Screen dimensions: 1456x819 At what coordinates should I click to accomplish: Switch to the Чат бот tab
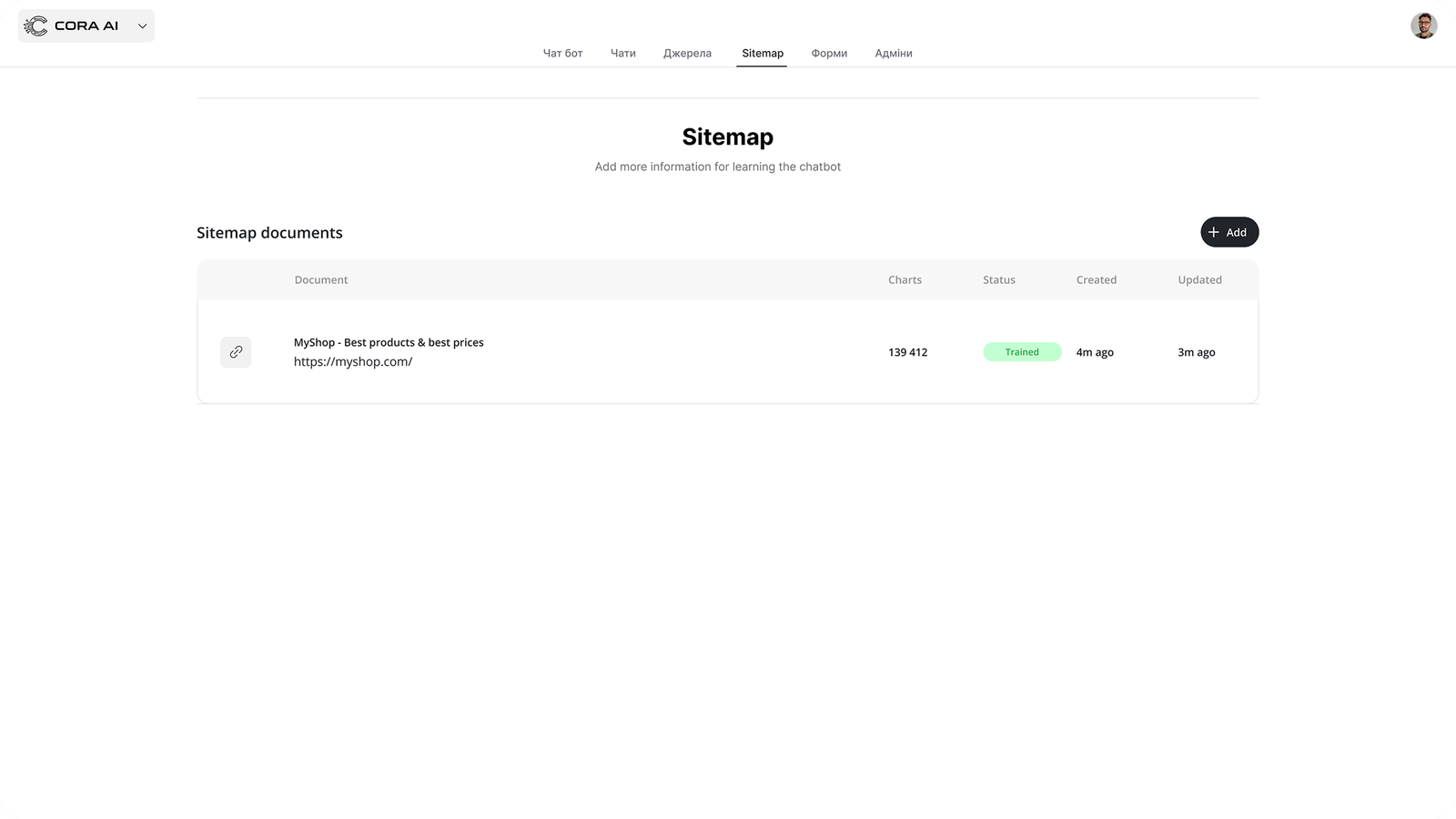562,54
